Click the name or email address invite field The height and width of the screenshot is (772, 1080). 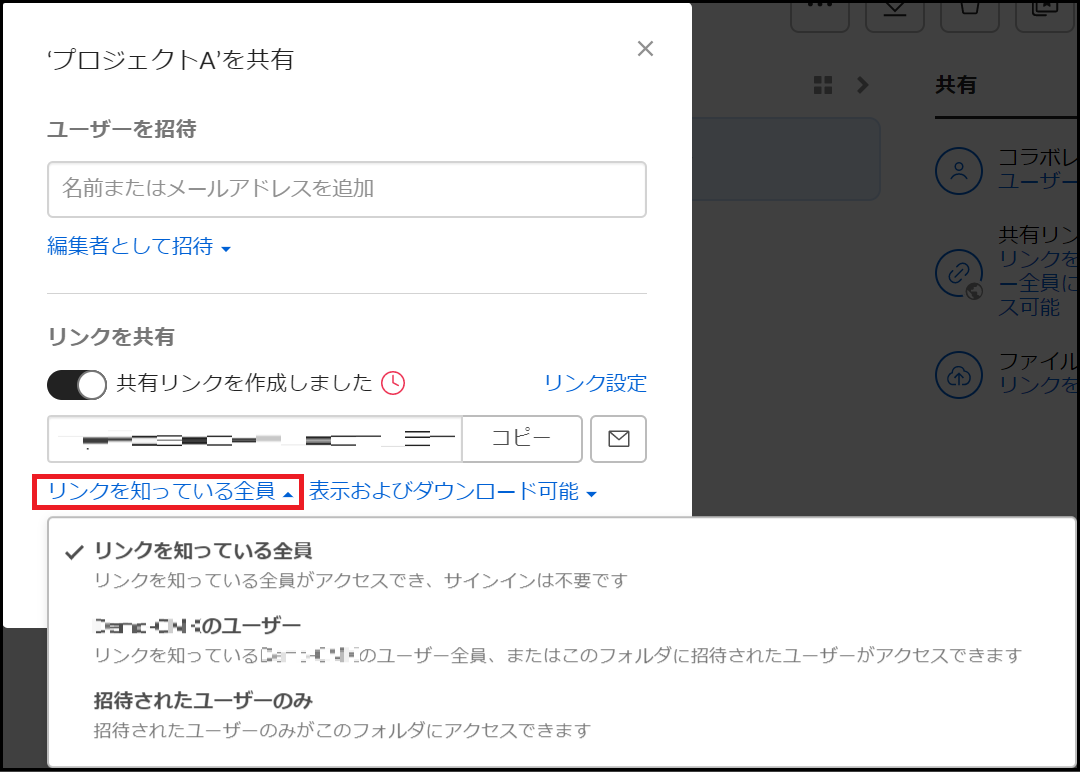pos(346,189)
